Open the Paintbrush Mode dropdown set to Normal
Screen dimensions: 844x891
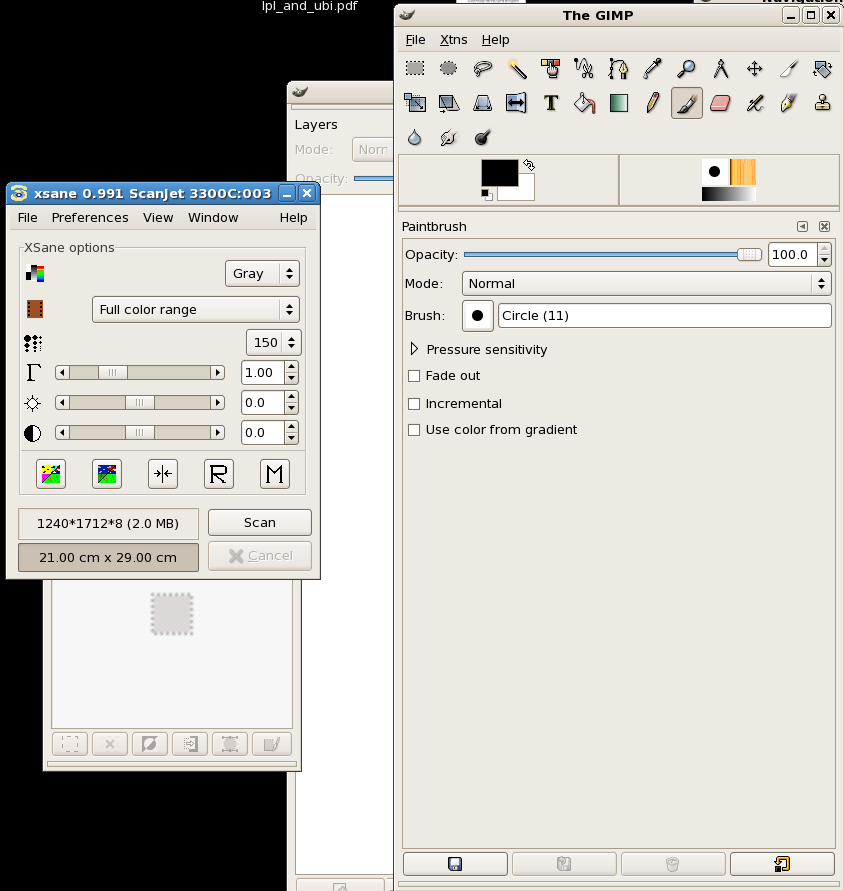point(647,284)
